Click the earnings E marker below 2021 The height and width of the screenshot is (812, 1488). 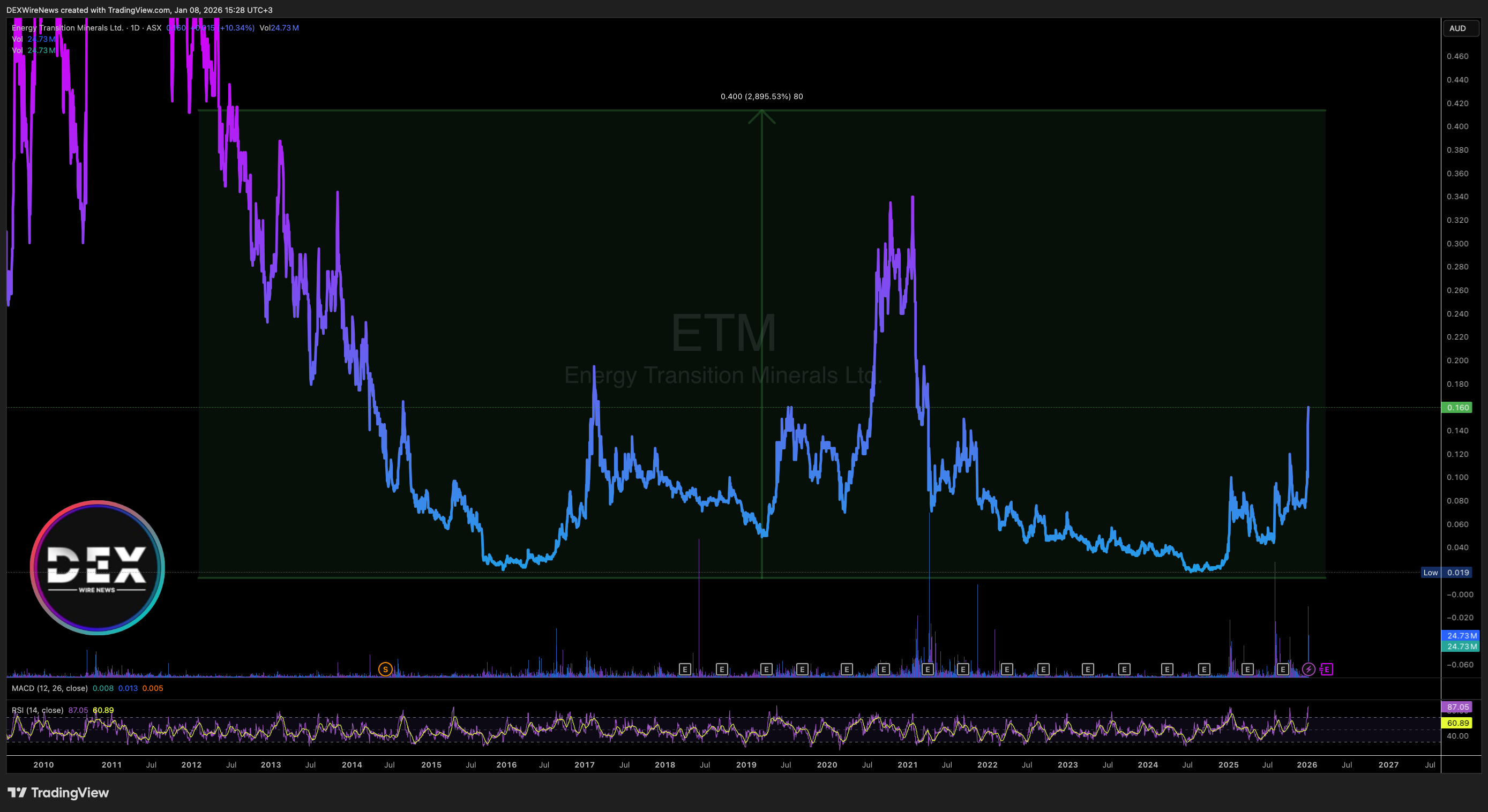pyautogui.click(x=927, y=670)
